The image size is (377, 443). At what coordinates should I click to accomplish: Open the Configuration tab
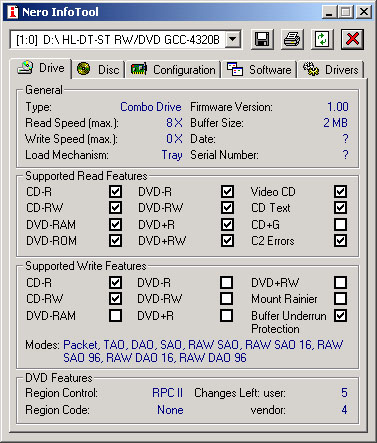pyautogui.click(x=173, y=70)
